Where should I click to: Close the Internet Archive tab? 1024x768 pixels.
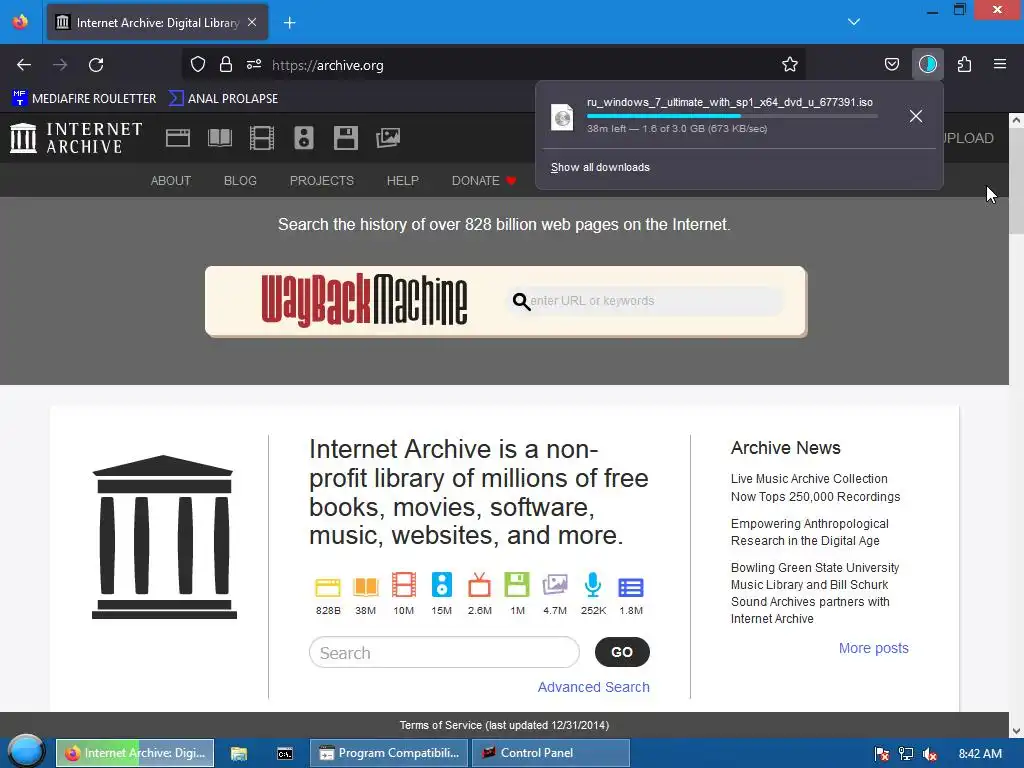(252, 22)
